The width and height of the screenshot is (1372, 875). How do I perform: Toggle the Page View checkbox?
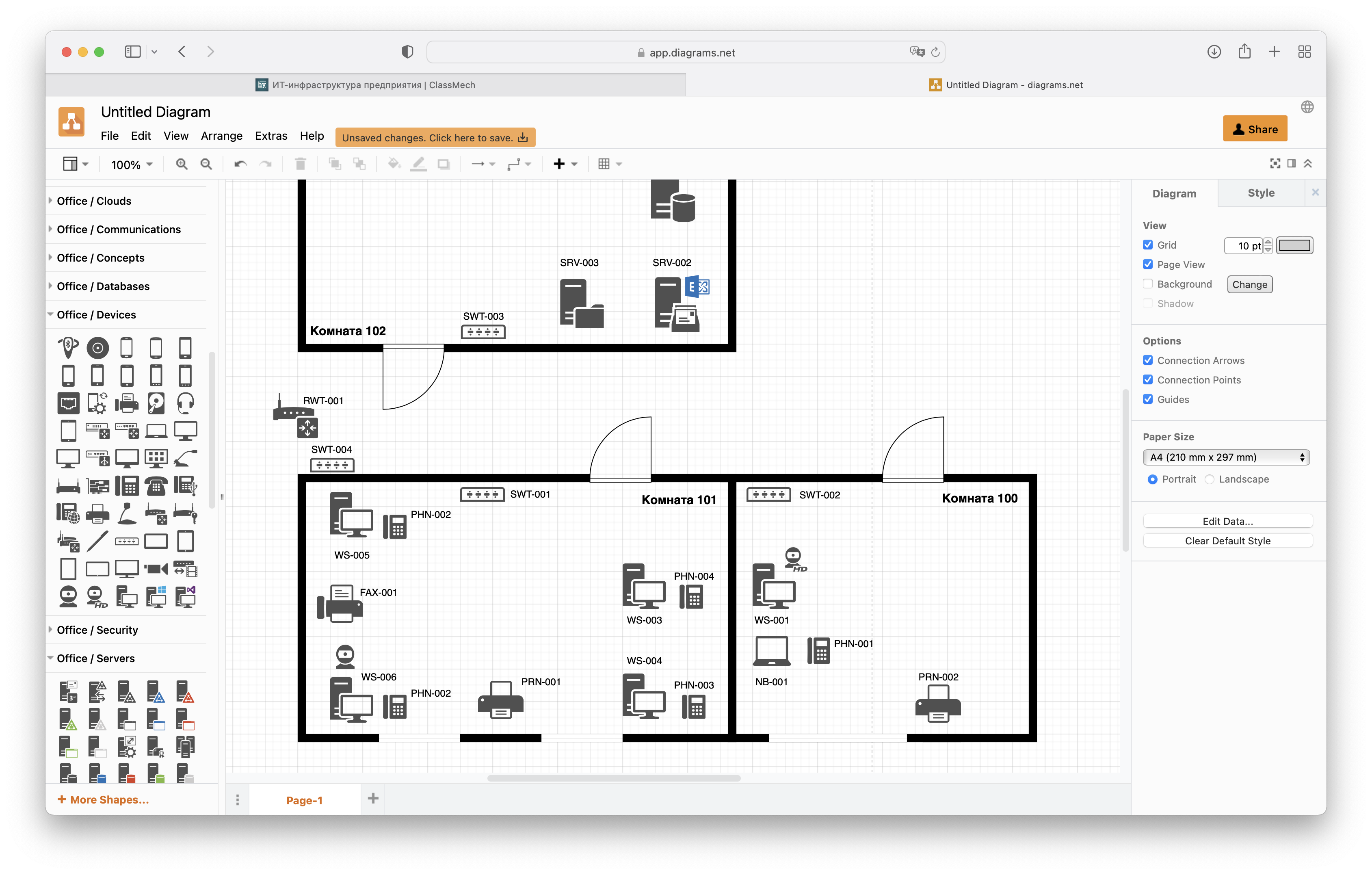[x=1148, y=264]
